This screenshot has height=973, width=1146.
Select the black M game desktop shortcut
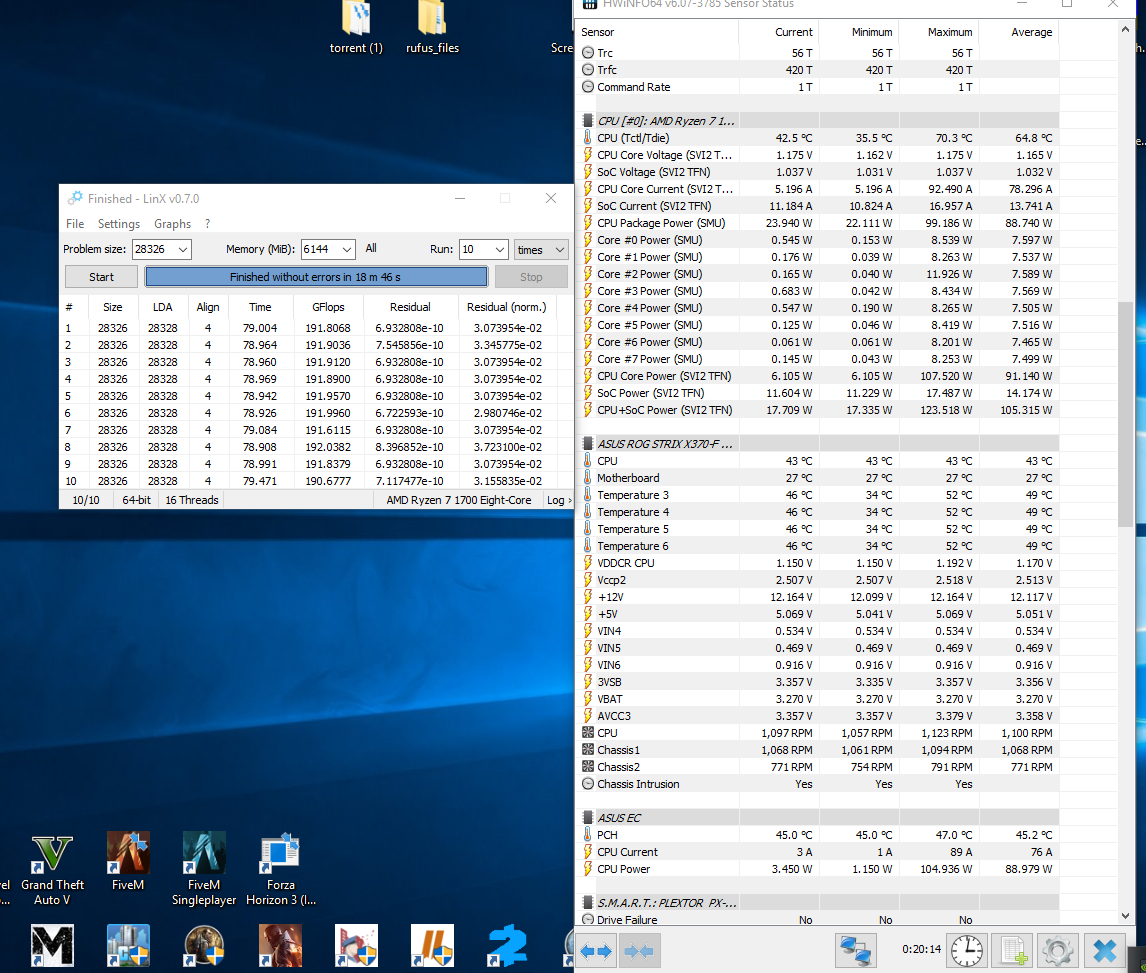[52, 945]
